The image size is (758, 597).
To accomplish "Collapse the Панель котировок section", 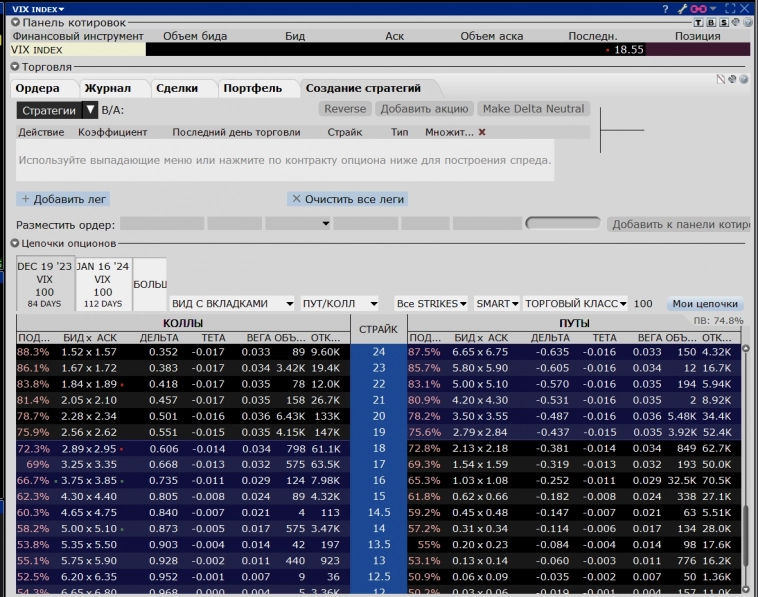I will point(15,22).
